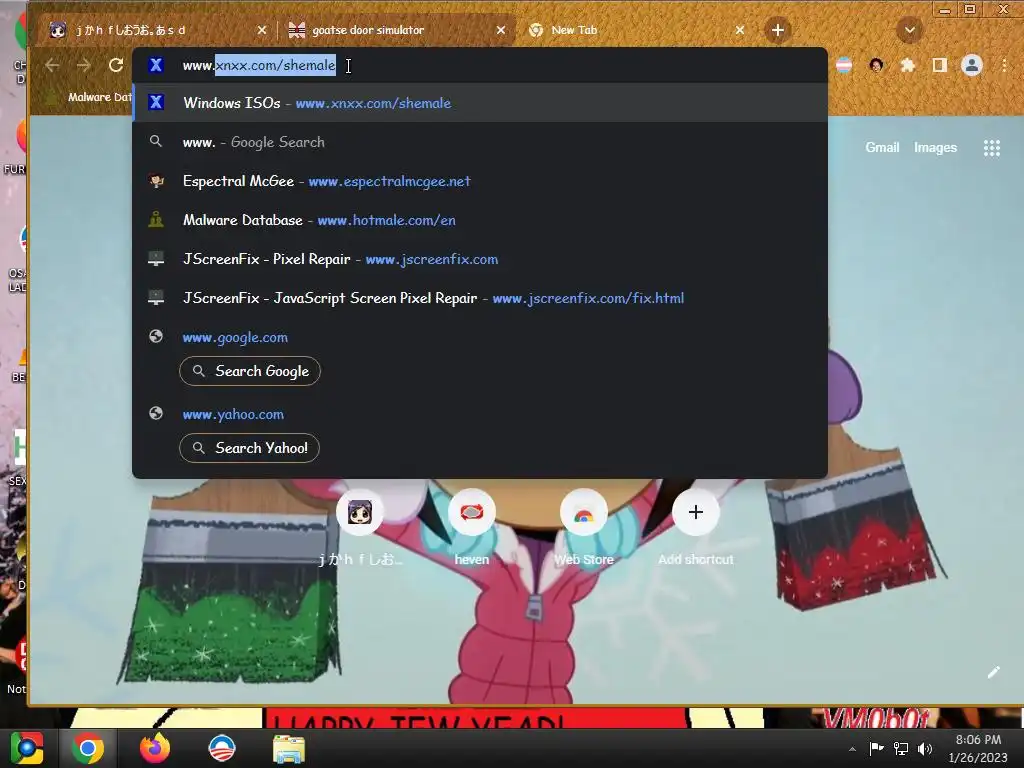Screen dimensions: 1024x768
Task: Click the Espectral McGee favicon
Action: [156, 181]
